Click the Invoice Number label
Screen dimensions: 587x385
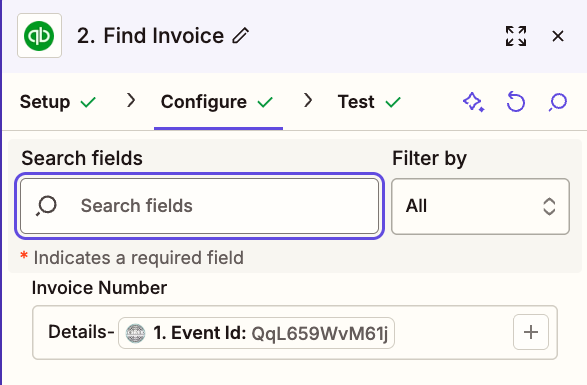[99, 288]
